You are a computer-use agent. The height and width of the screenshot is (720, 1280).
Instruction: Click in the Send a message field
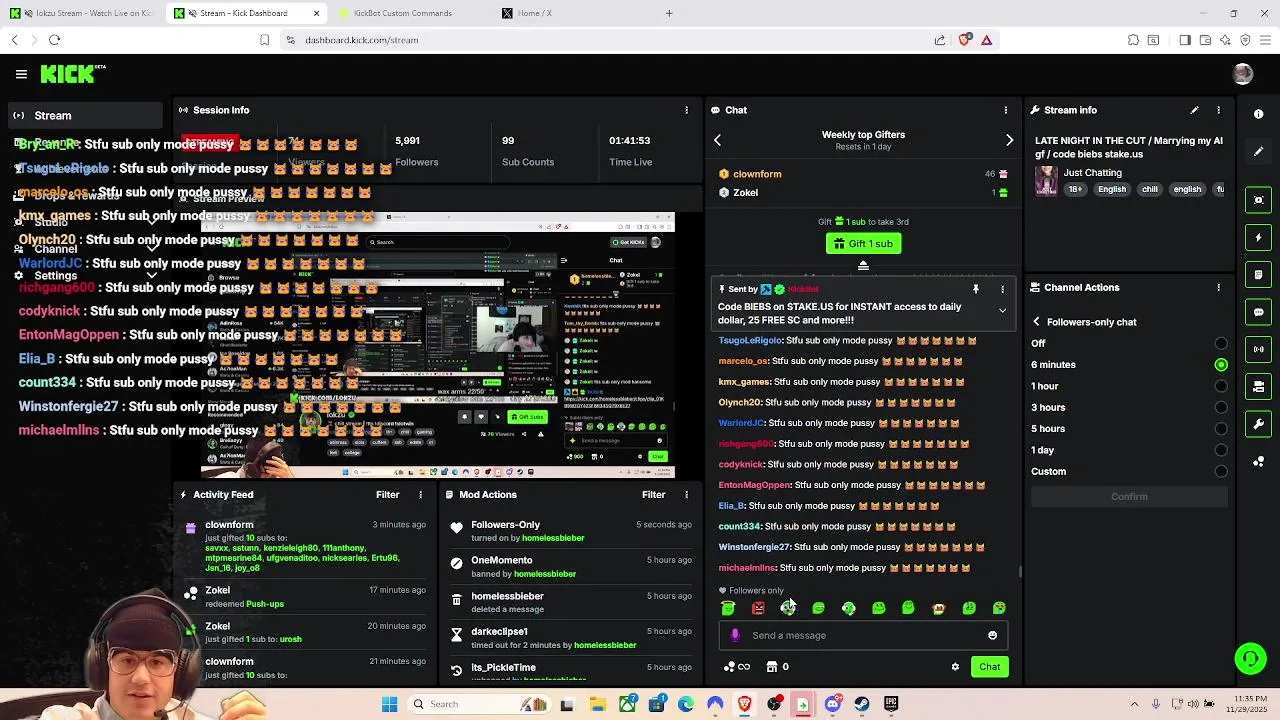point(862,635)
